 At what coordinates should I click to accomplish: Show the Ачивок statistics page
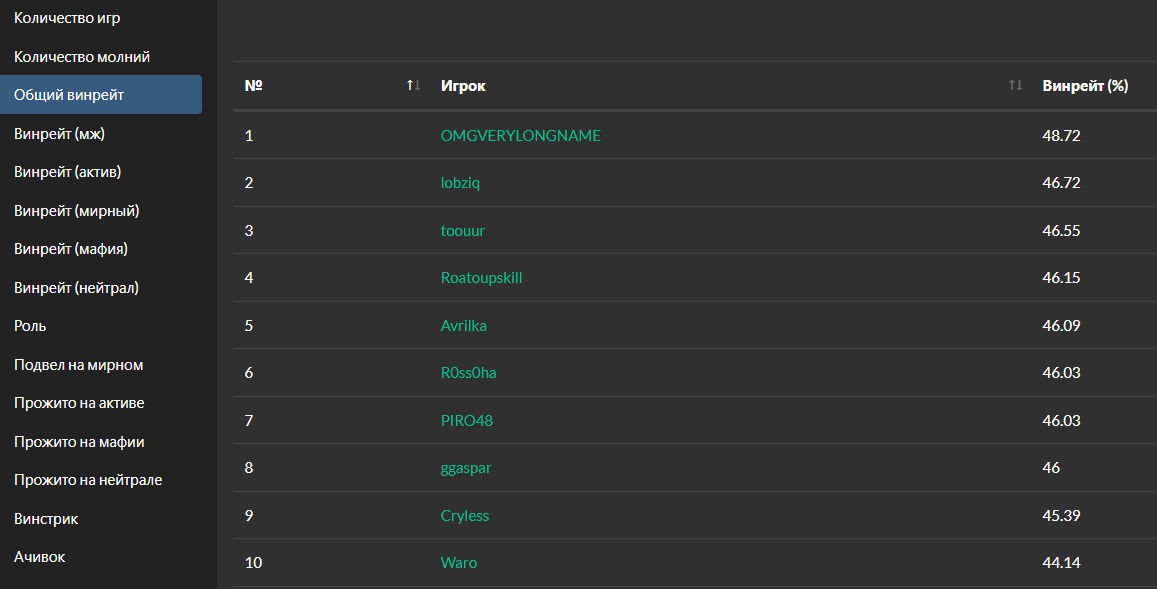[40, 557]
